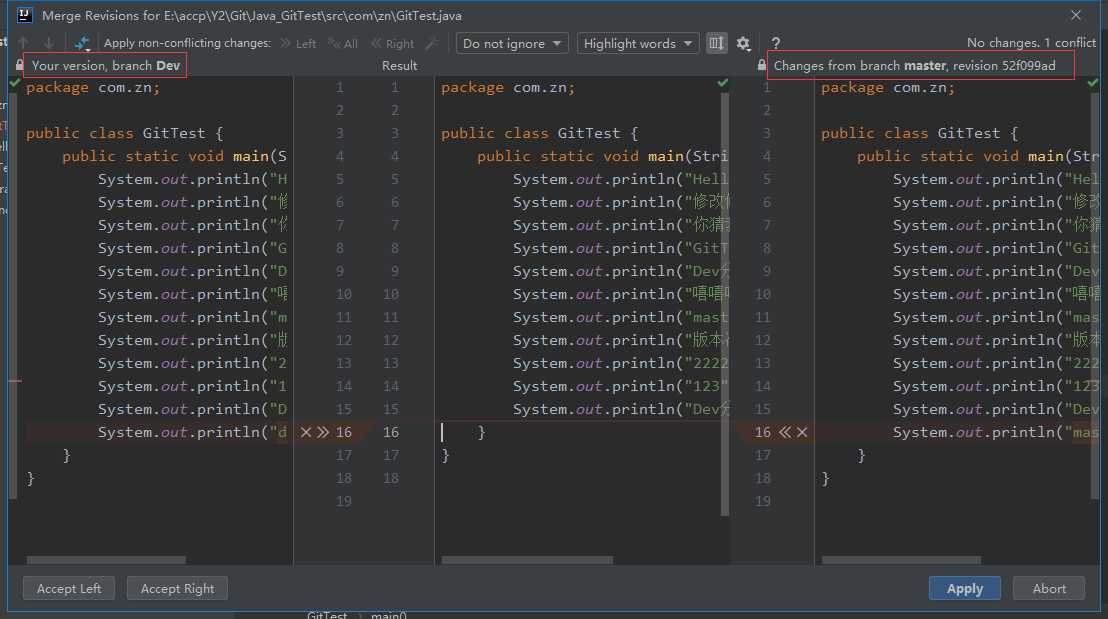Click 'No changes. 1 conflict' status text
1108x619 pixels.
(1031, 43)
